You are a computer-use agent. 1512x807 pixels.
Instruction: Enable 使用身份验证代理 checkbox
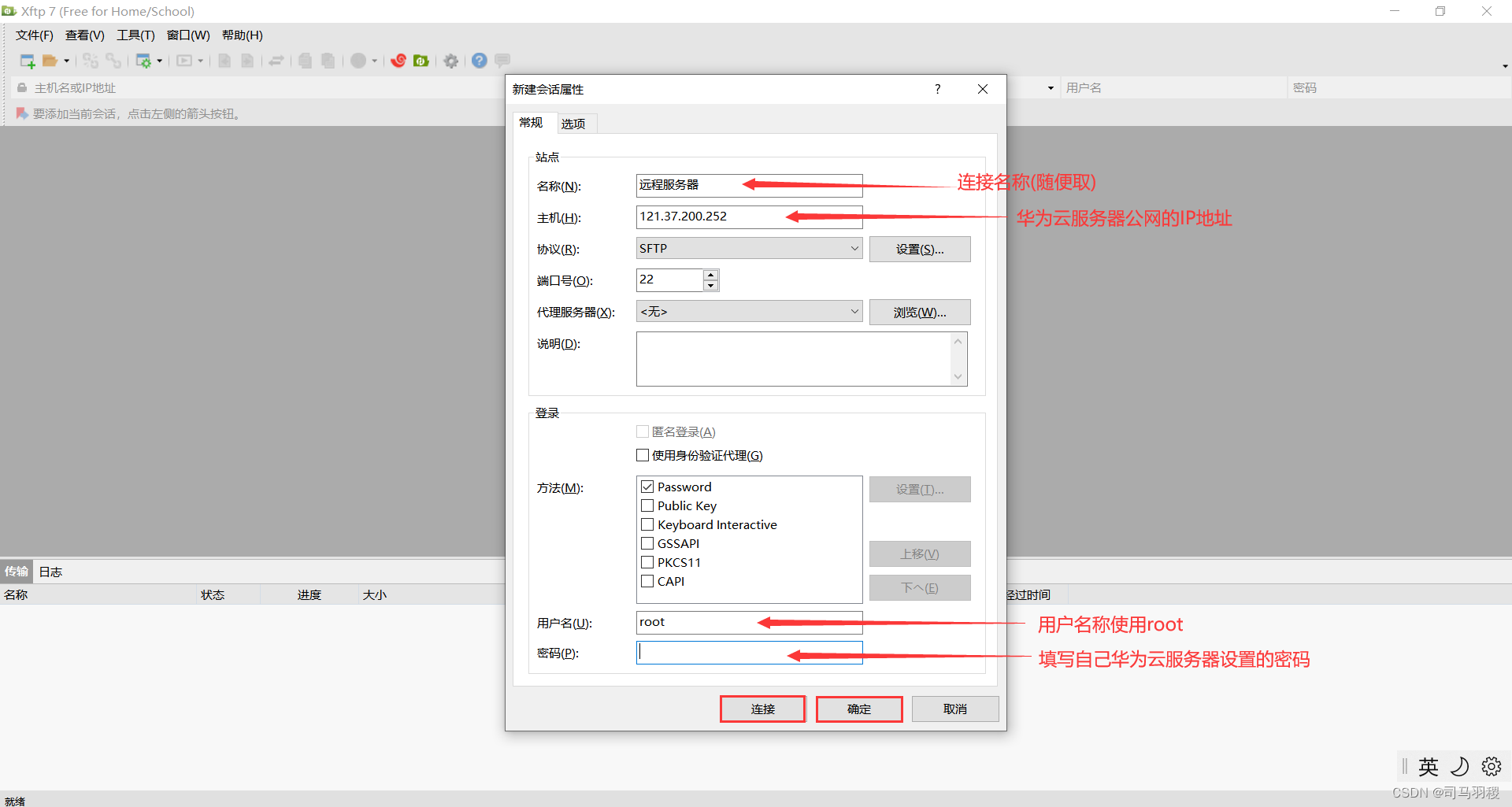click(x=643, y=455)
